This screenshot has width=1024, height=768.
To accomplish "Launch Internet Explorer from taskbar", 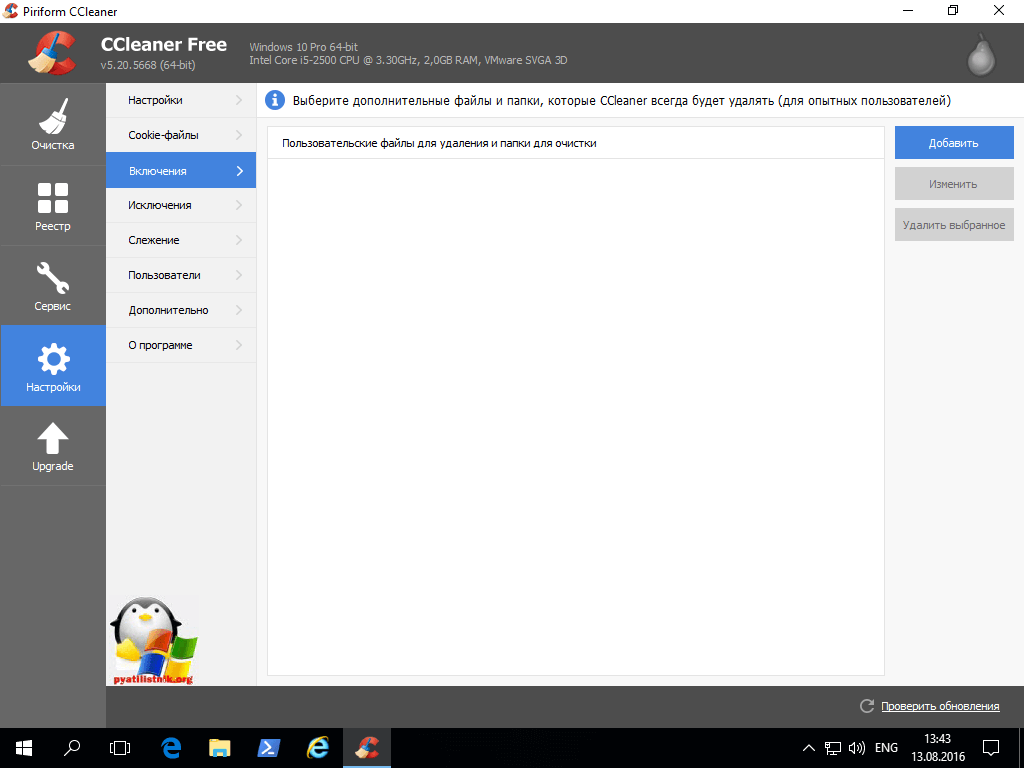I will tap(318, 747).
